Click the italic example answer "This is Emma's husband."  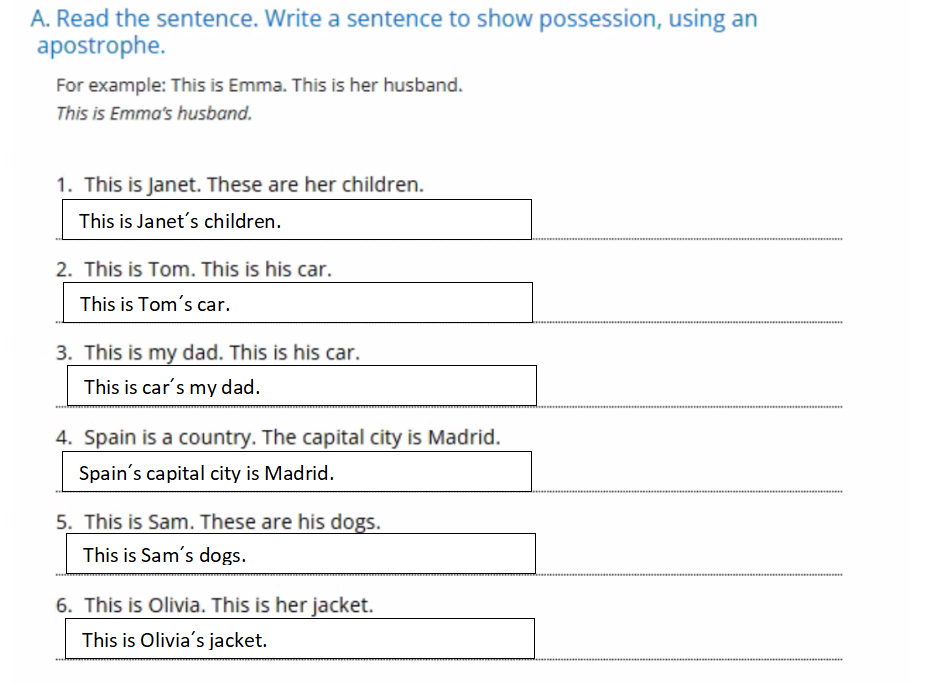click(x=154, y=113)
